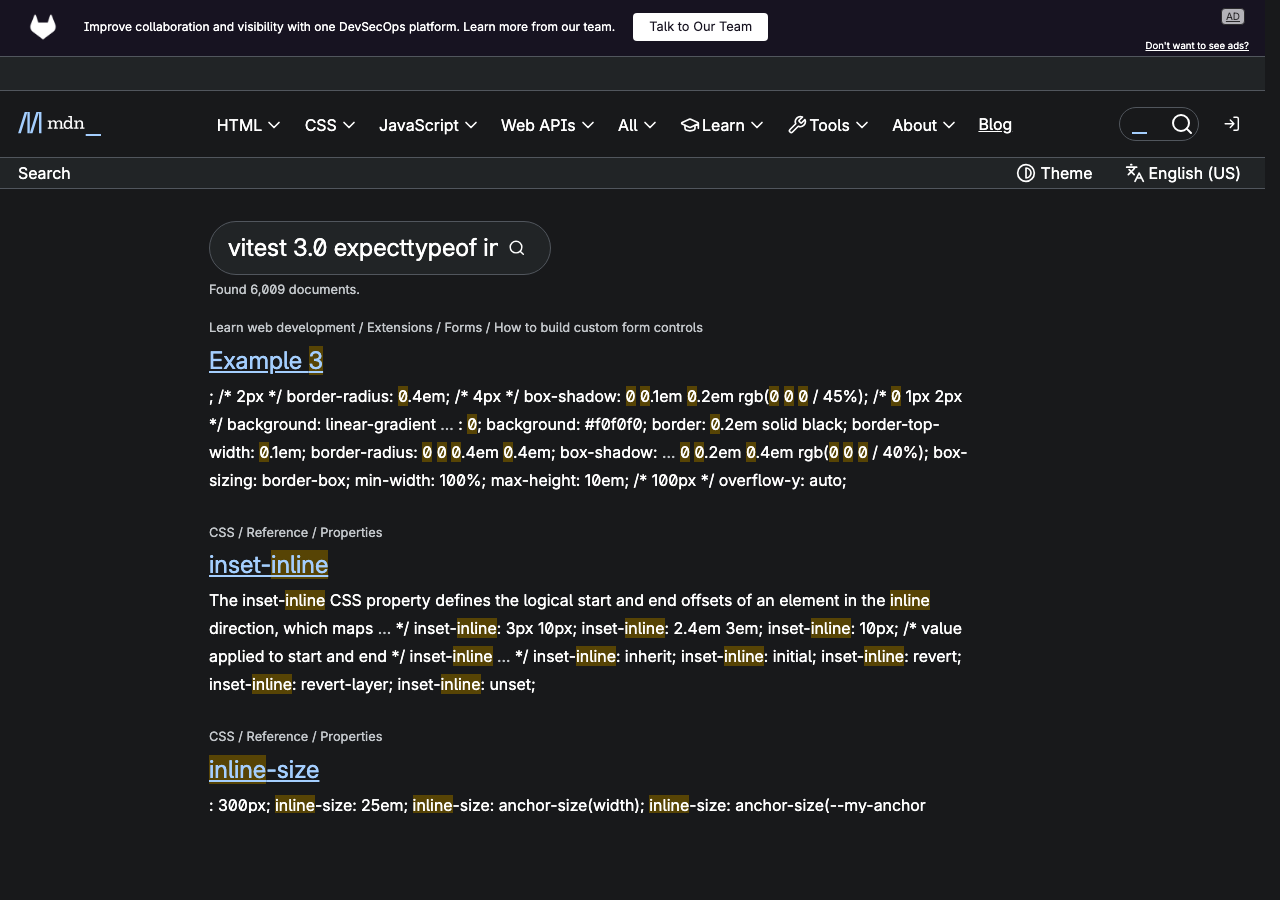Click the graduation cap icon next to Learn

(x=689, y=124)
